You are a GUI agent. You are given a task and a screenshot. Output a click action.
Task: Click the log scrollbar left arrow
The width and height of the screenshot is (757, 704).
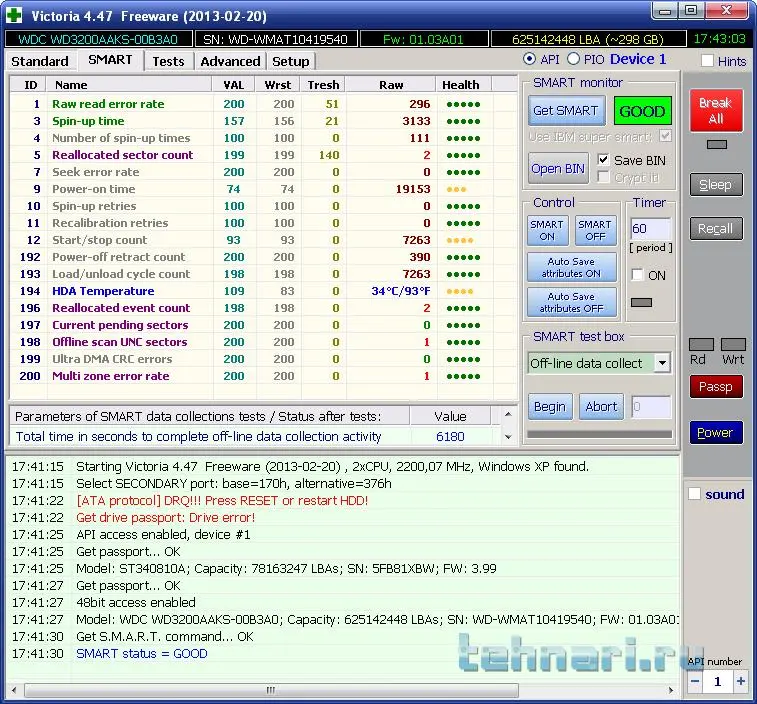(14, 690)
